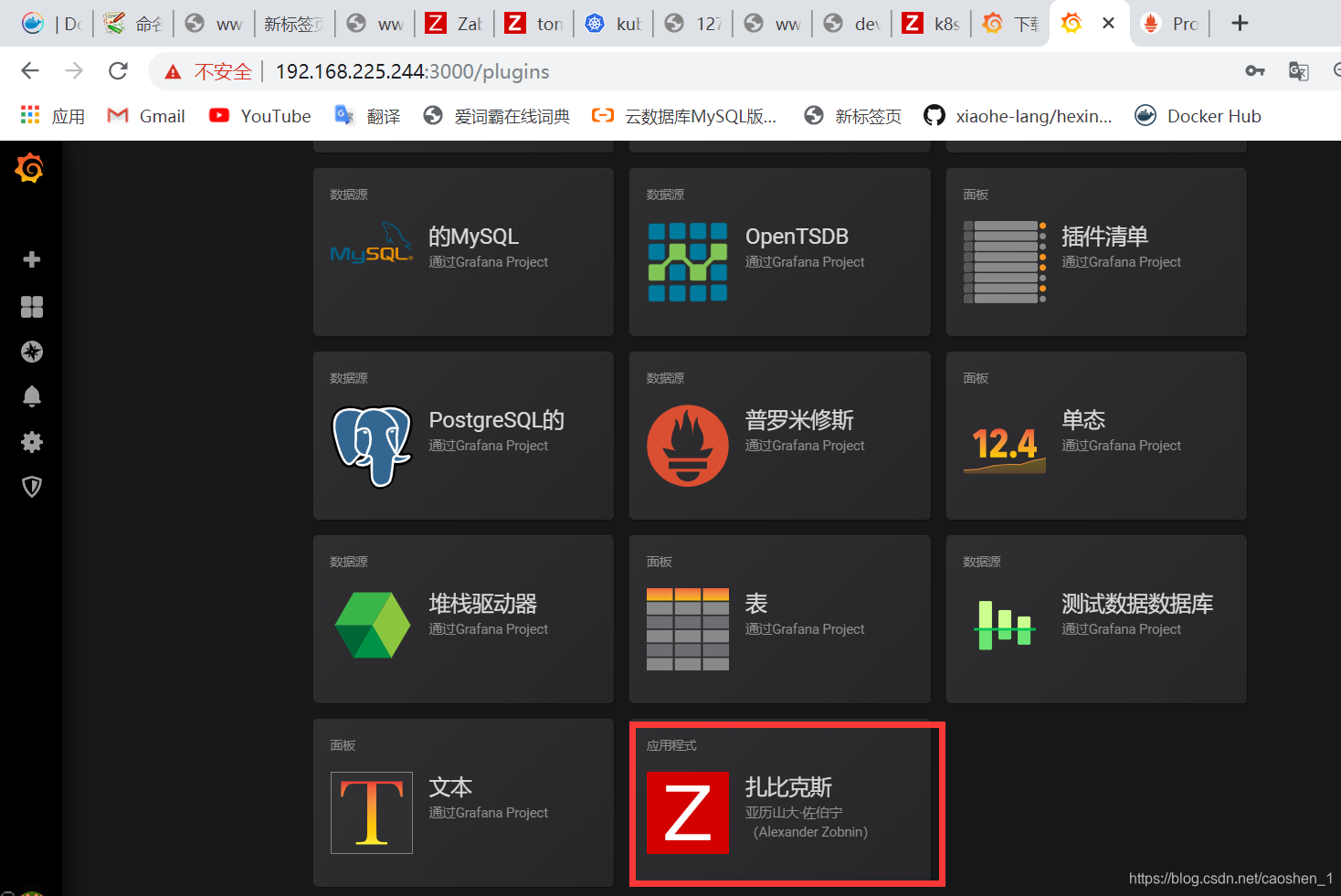Click the MySQL plugin logo

click(x=372, y=244)
